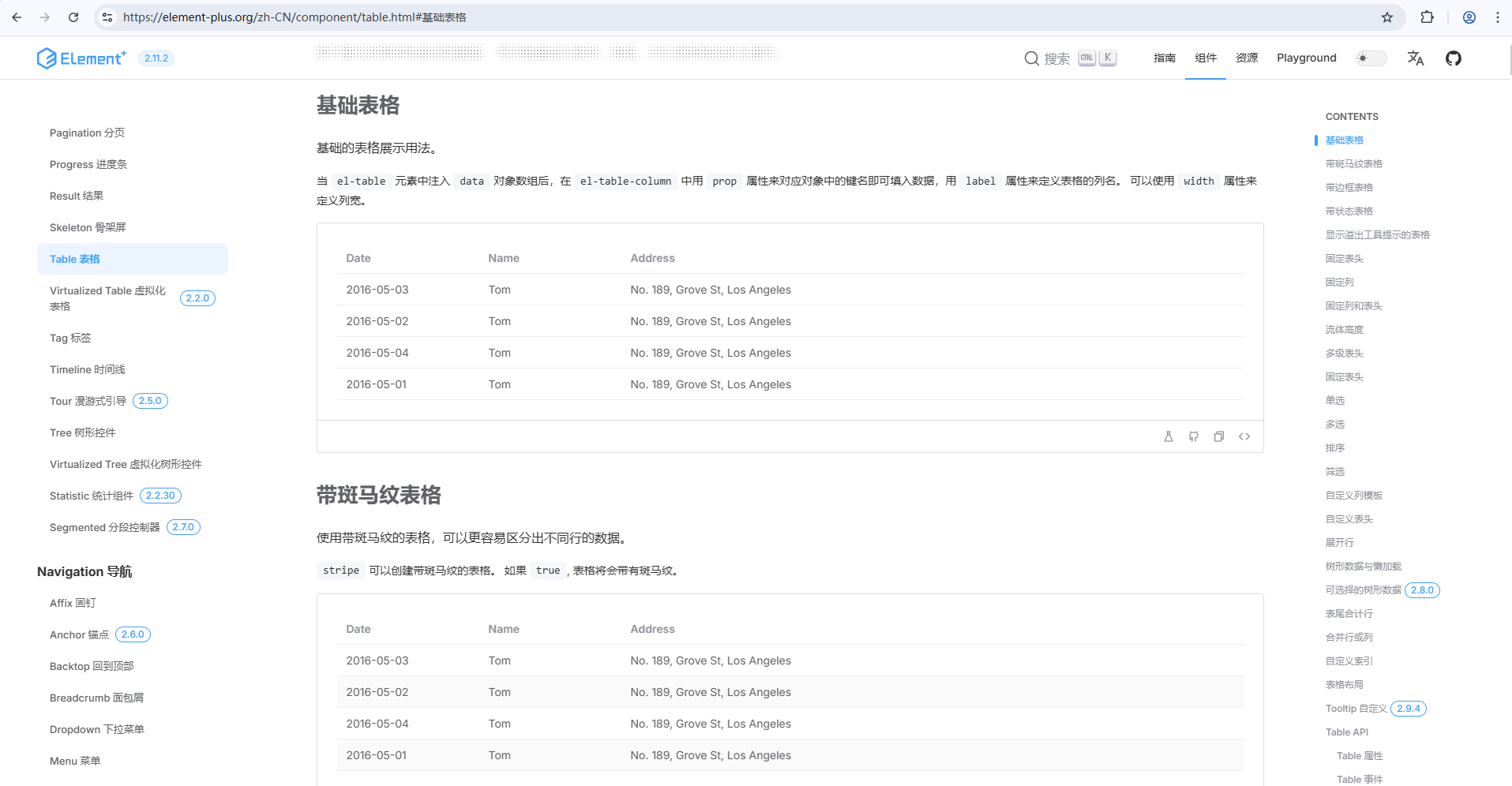This screenshot has width=1512, height=786.
Task: Open the basic table demo in Playground
Action: tap(1169, 436)
